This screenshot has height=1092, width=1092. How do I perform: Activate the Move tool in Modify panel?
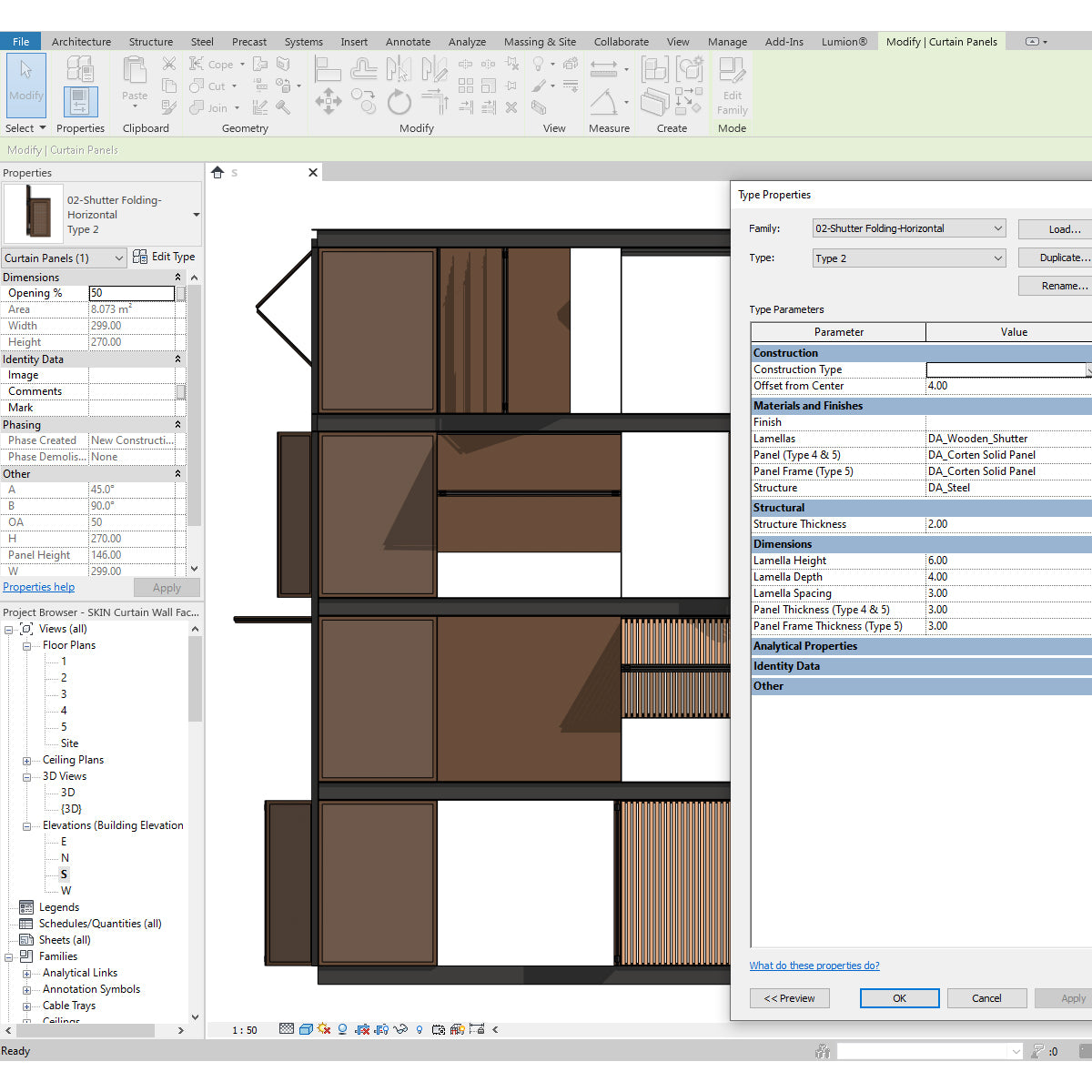[328, 102]
